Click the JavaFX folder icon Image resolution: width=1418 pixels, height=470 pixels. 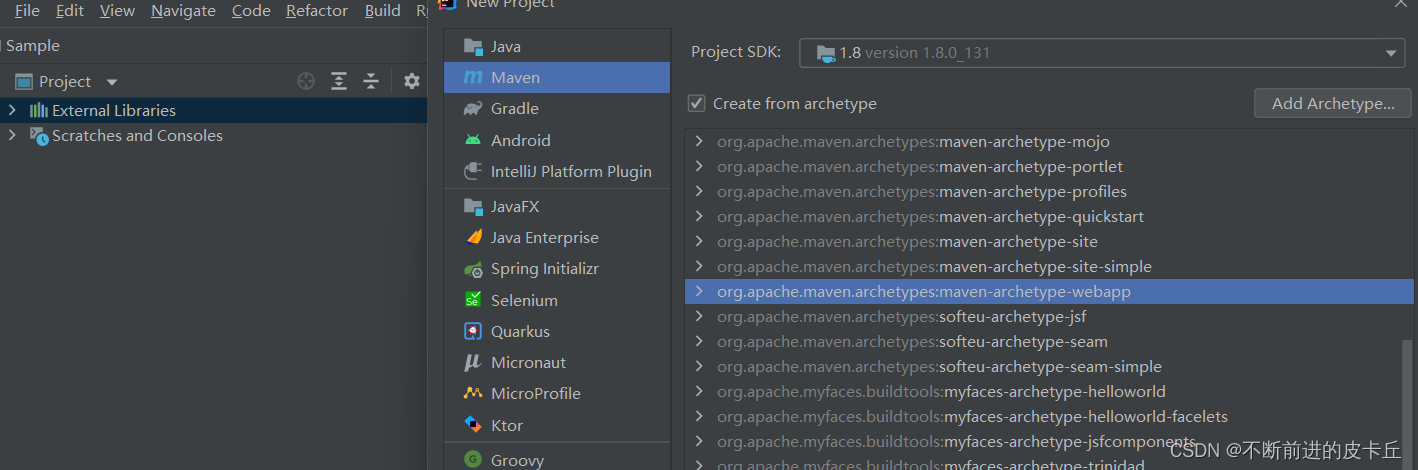[x=473, y=206]
